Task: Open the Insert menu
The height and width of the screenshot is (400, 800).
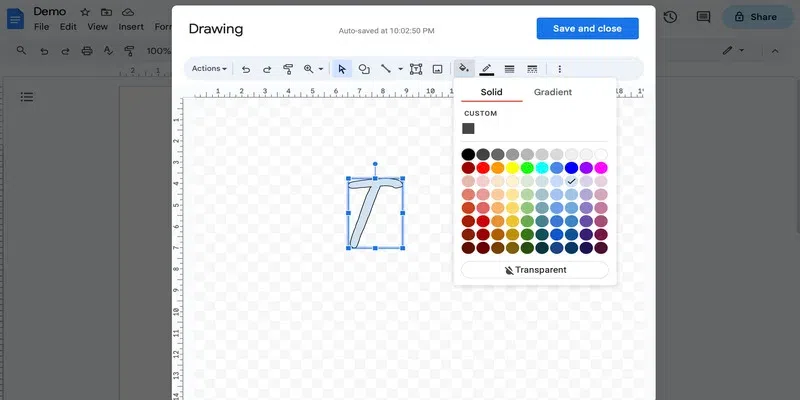Action: tap(130, 27)
